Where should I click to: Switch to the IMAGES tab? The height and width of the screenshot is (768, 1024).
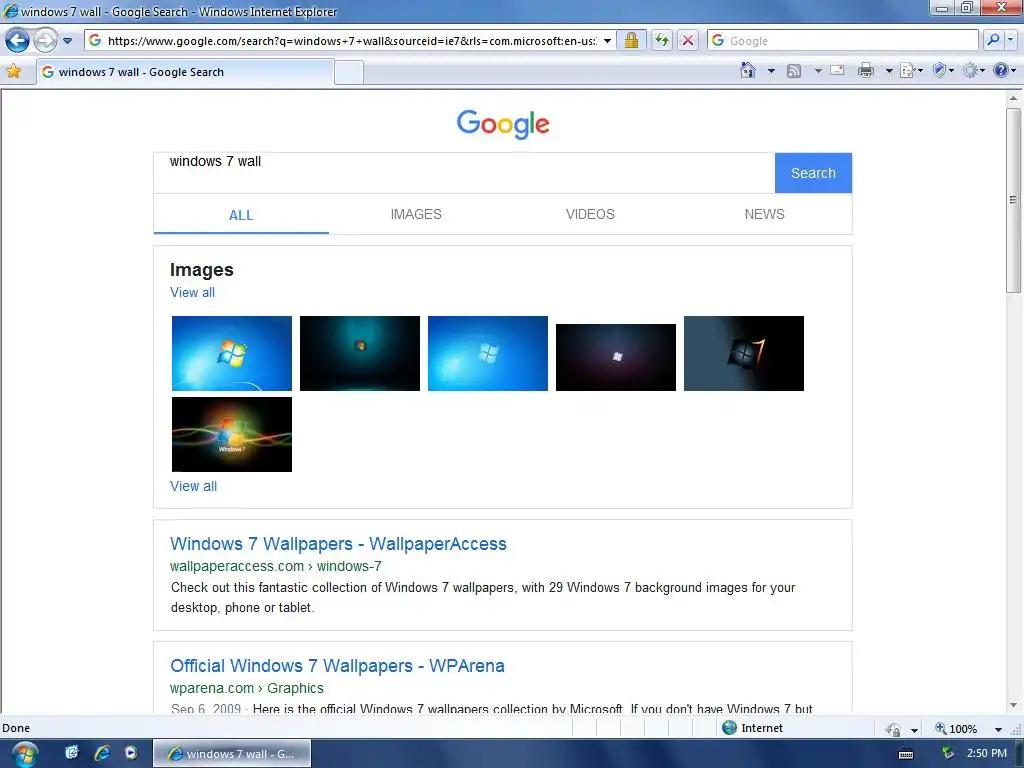click(x=416, y=214)
